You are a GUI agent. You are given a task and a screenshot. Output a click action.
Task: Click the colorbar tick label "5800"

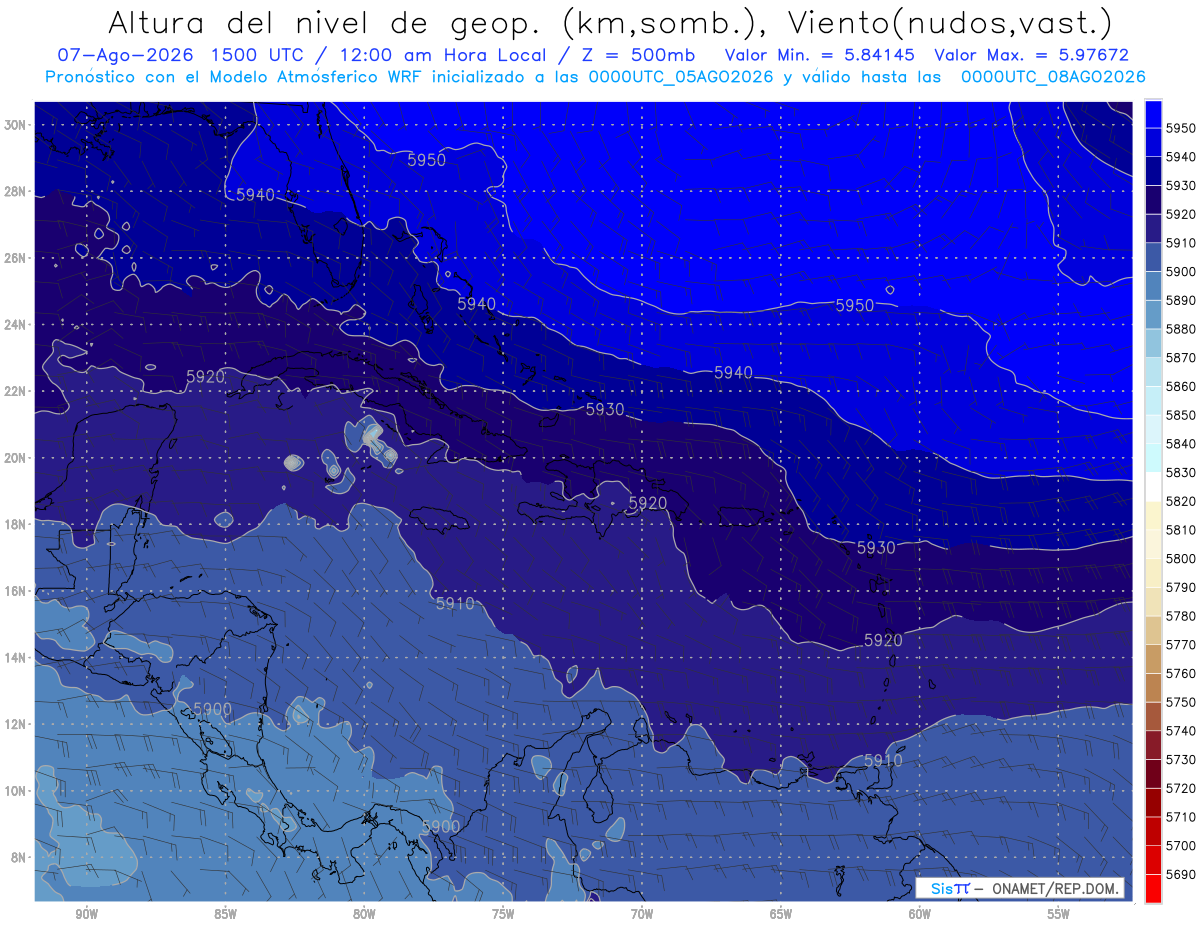[x=1180, y=559]
